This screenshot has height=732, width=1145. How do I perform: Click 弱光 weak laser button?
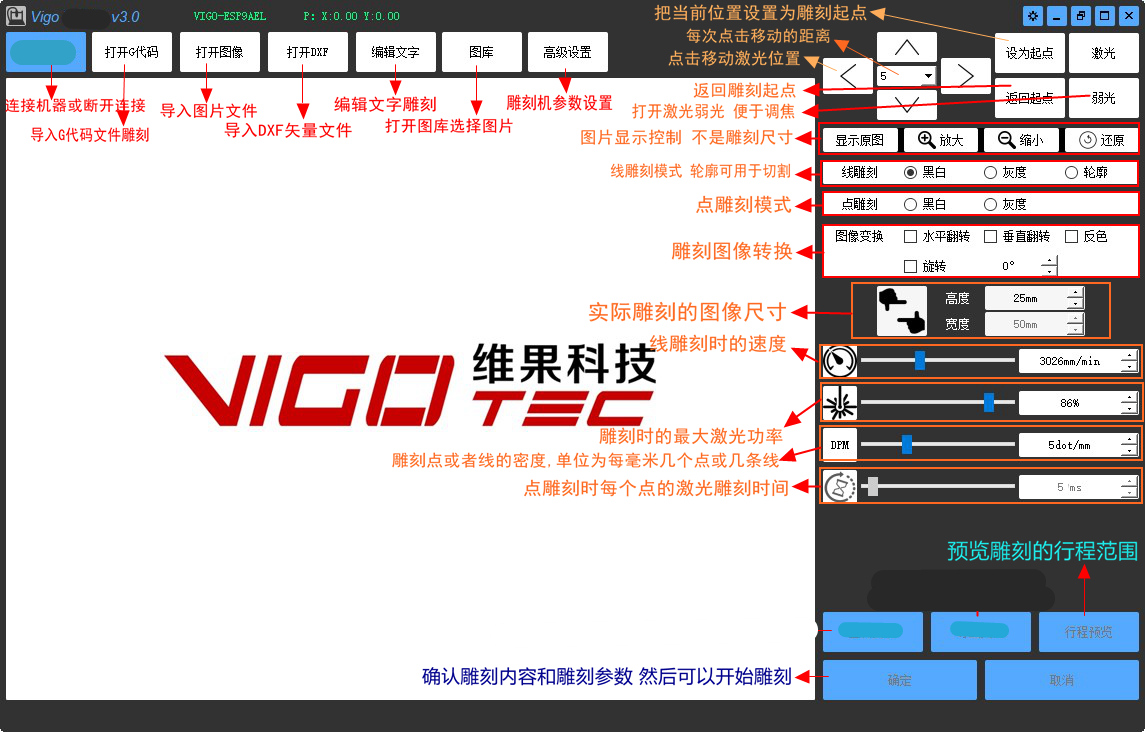(x=1103, y=98)
